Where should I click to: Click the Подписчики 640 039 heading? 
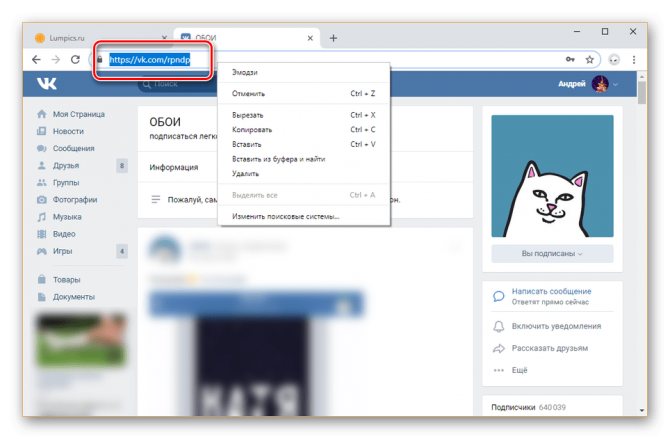pos(528,407)
